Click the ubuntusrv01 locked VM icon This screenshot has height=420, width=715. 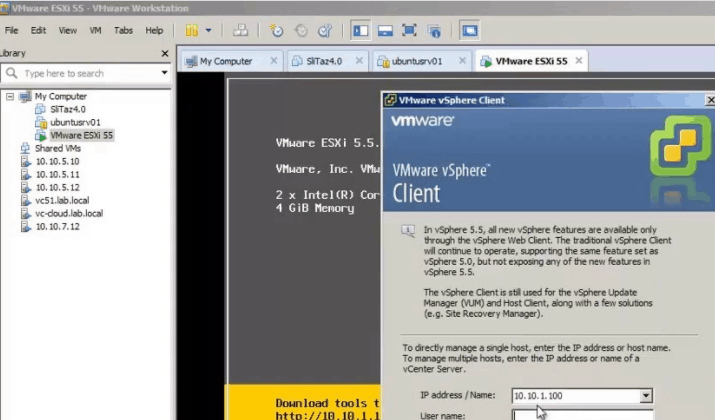tap(41, 122)
